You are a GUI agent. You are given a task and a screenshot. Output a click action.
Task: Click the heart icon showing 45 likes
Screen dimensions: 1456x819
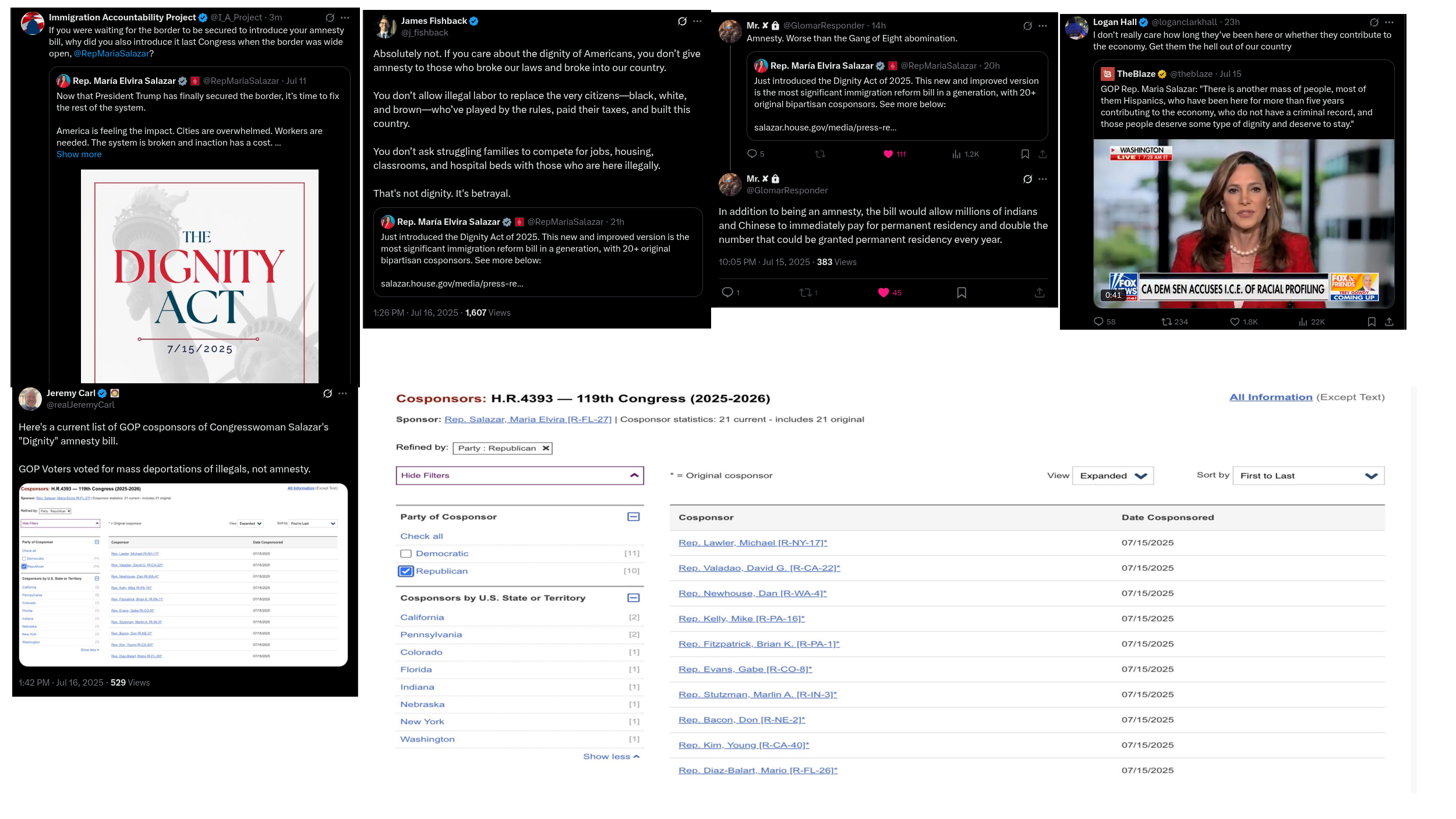(884, 293)
